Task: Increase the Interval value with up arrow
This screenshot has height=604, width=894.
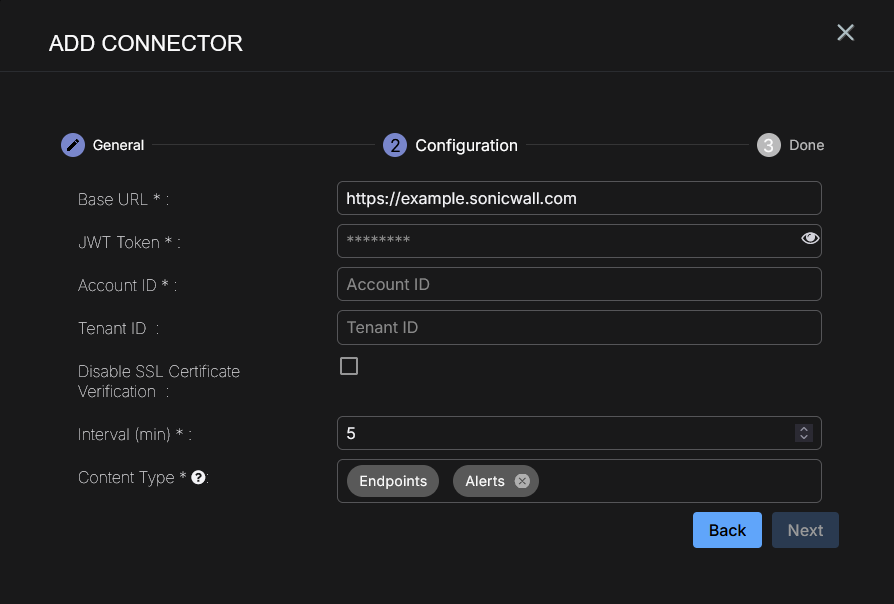Action: coord(803,429)
